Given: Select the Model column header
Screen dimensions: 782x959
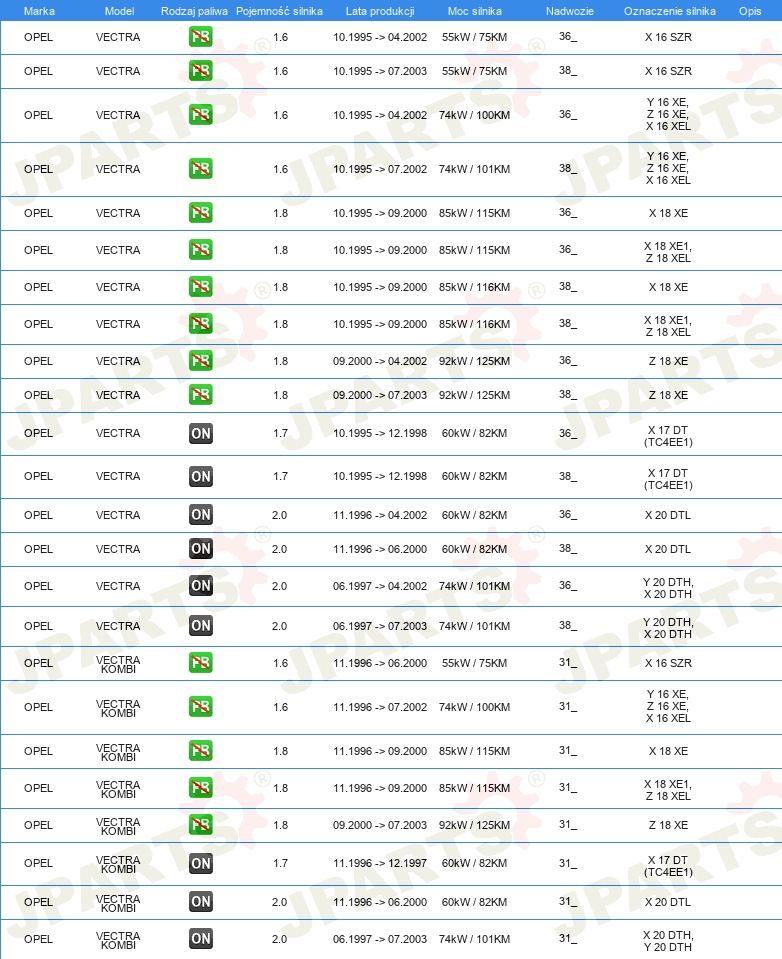Looking at the screenshot, I should coord(119,11).
